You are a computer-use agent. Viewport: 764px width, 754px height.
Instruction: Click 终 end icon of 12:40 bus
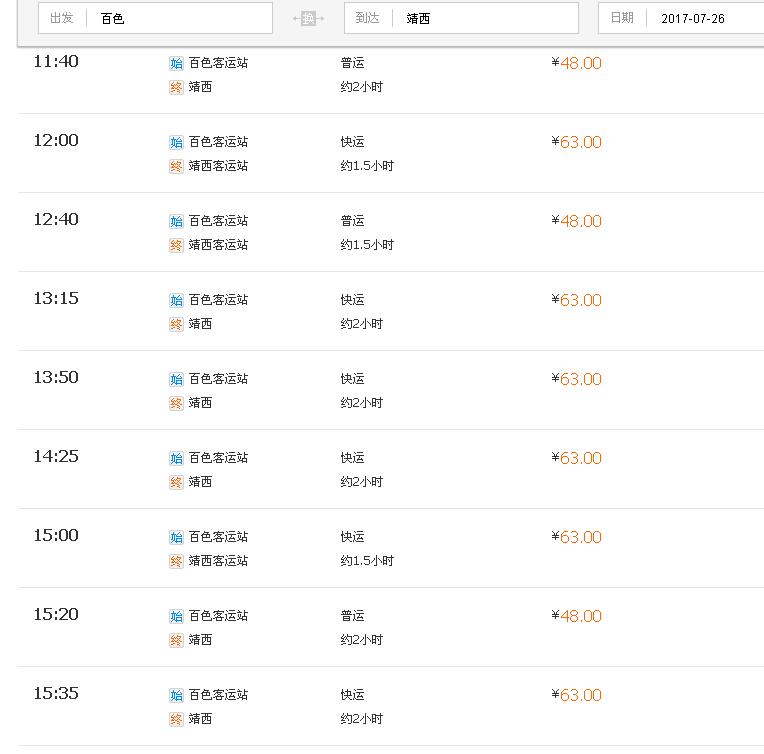tap(176, 245)
